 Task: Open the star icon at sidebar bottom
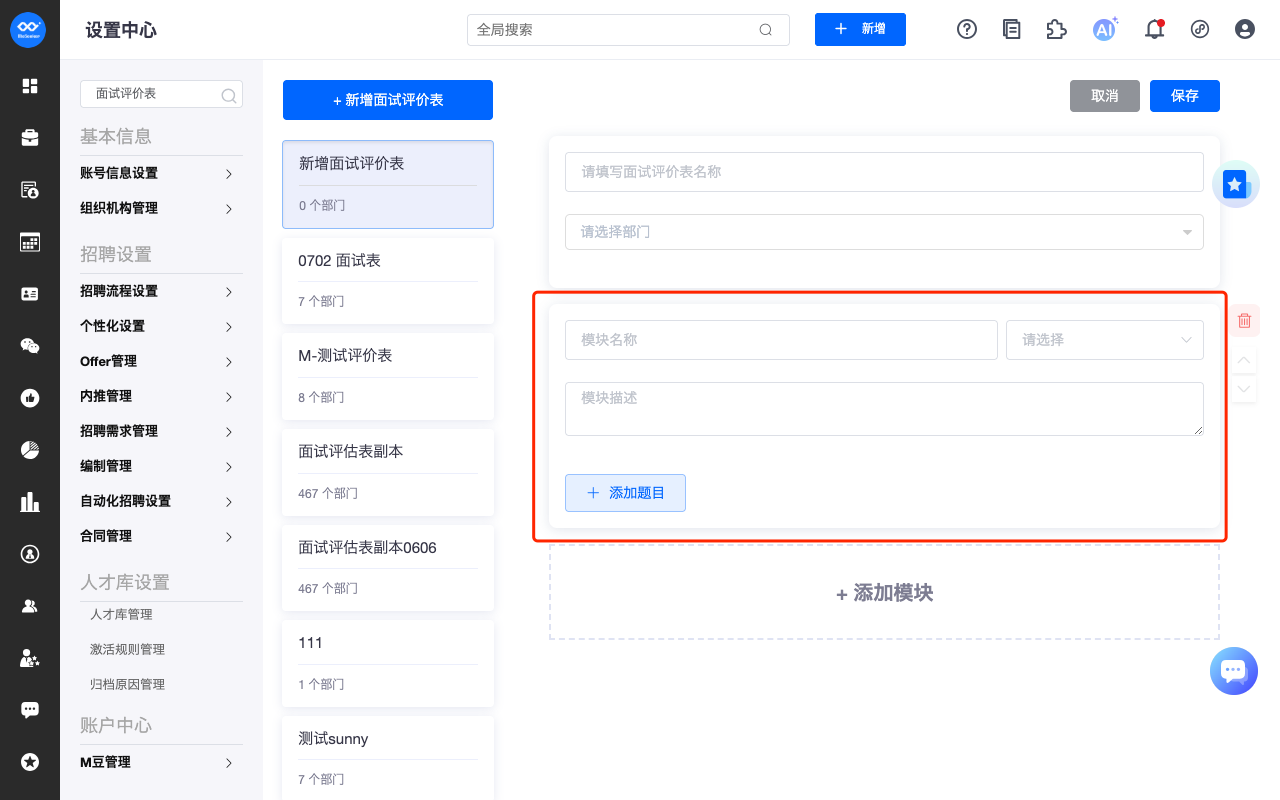tap(30, 762)
